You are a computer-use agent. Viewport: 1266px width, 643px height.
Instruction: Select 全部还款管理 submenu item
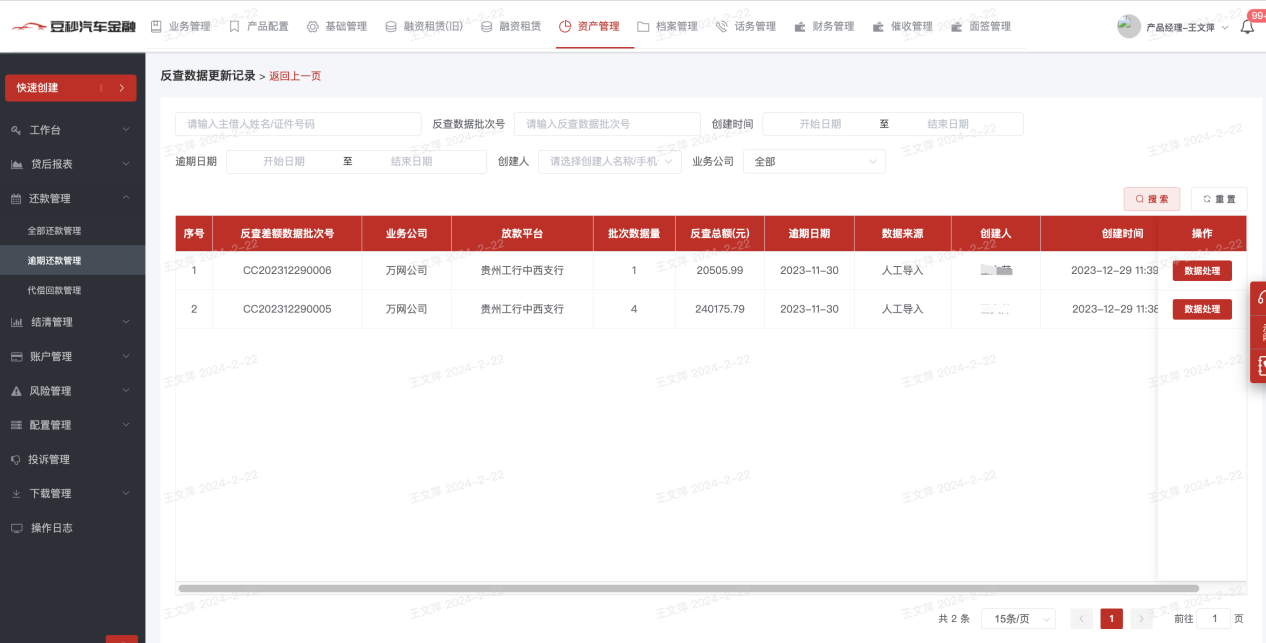54,230
